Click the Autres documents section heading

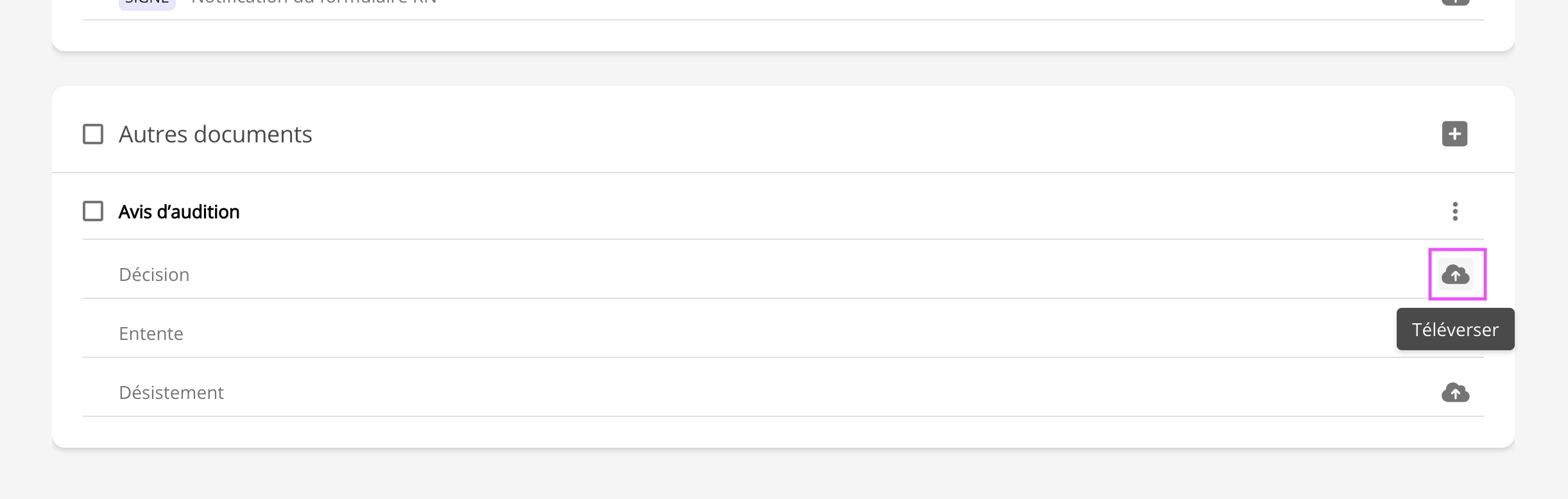pos(216,134)
